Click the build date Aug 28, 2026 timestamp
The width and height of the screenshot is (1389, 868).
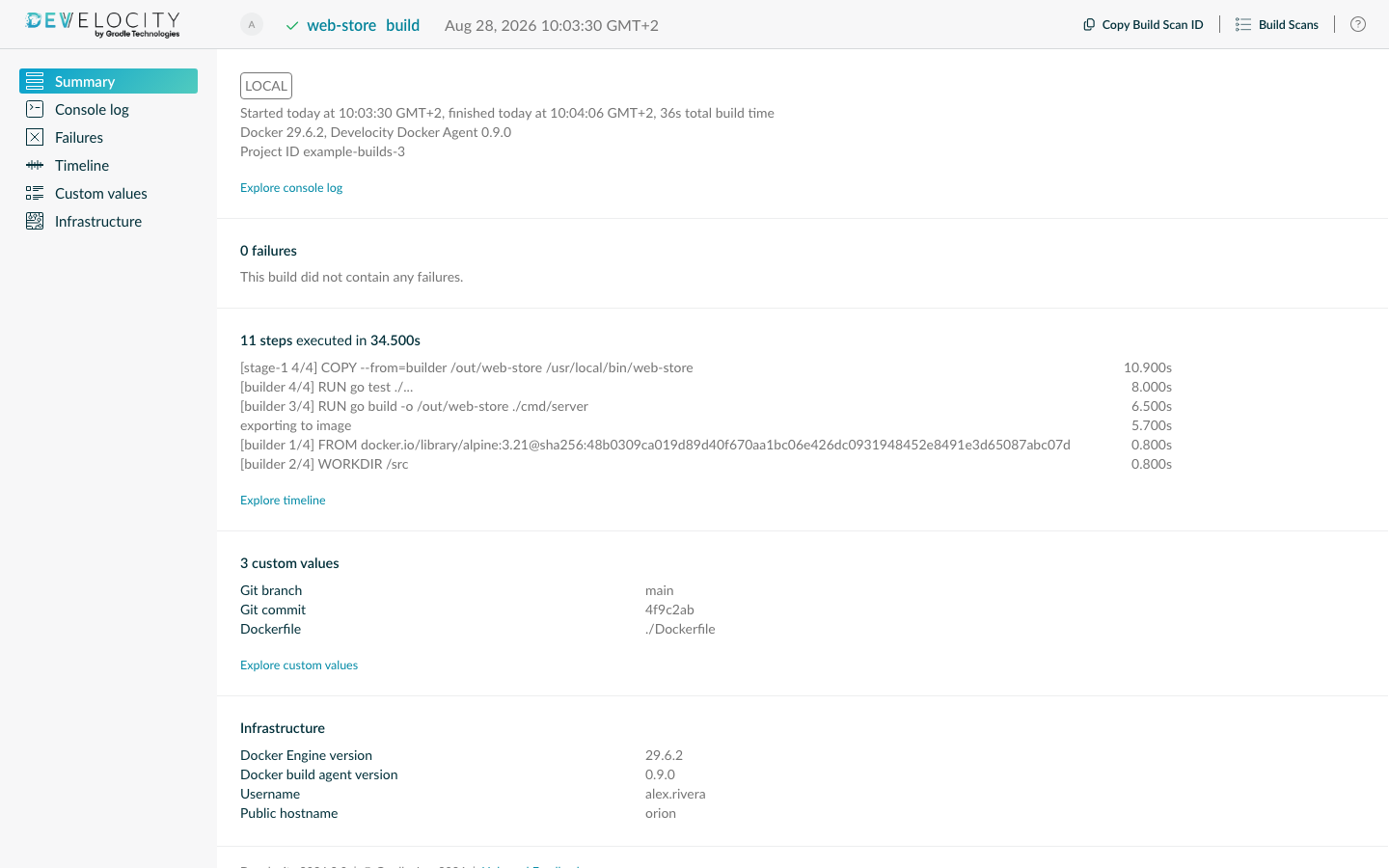click(x=552, y=26)
